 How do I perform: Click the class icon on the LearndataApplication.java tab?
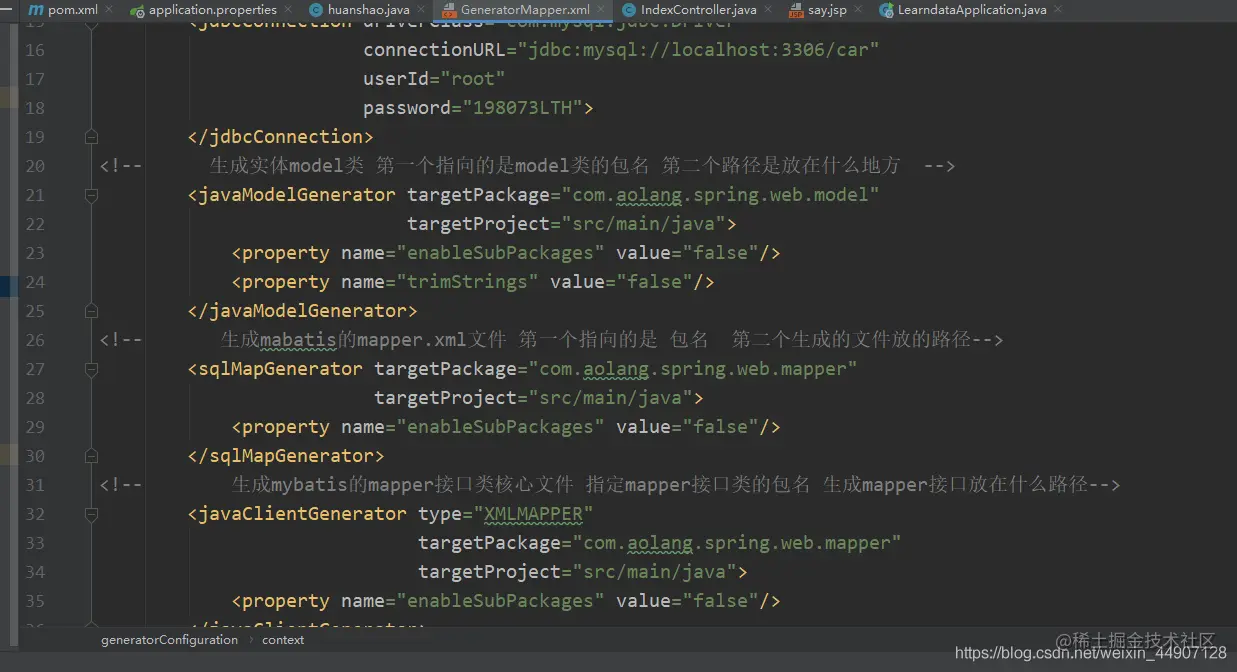click(x=886, y=10)
